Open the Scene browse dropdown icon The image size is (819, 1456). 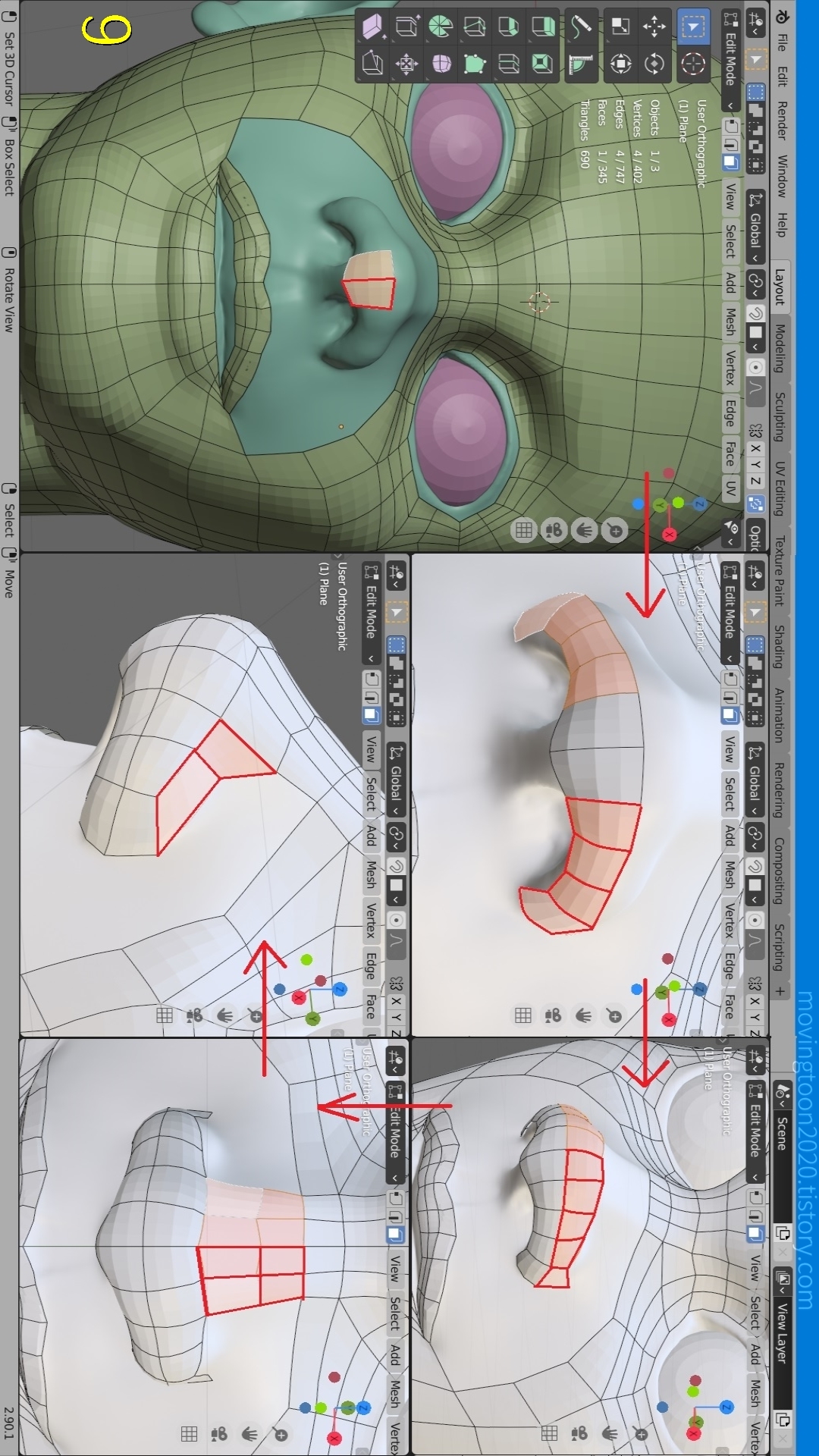point(782,1094)
